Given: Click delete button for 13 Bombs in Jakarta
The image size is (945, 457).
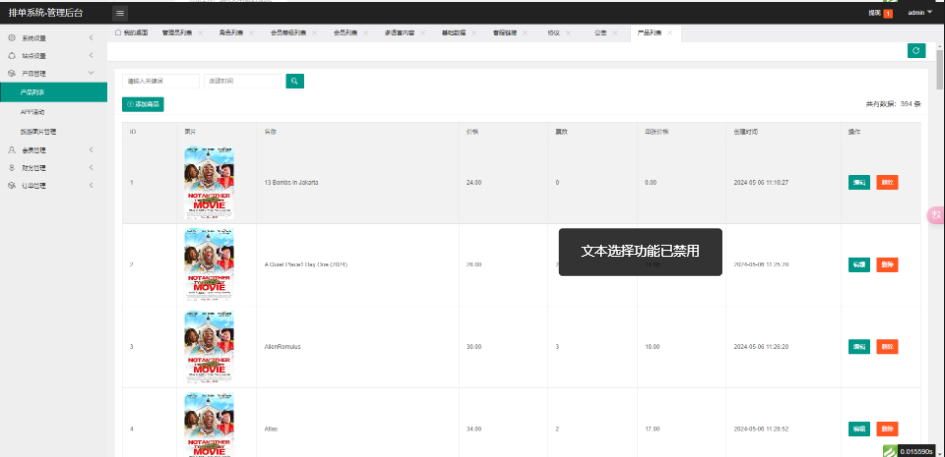Looking at the screenshot, I should point(887,182).
